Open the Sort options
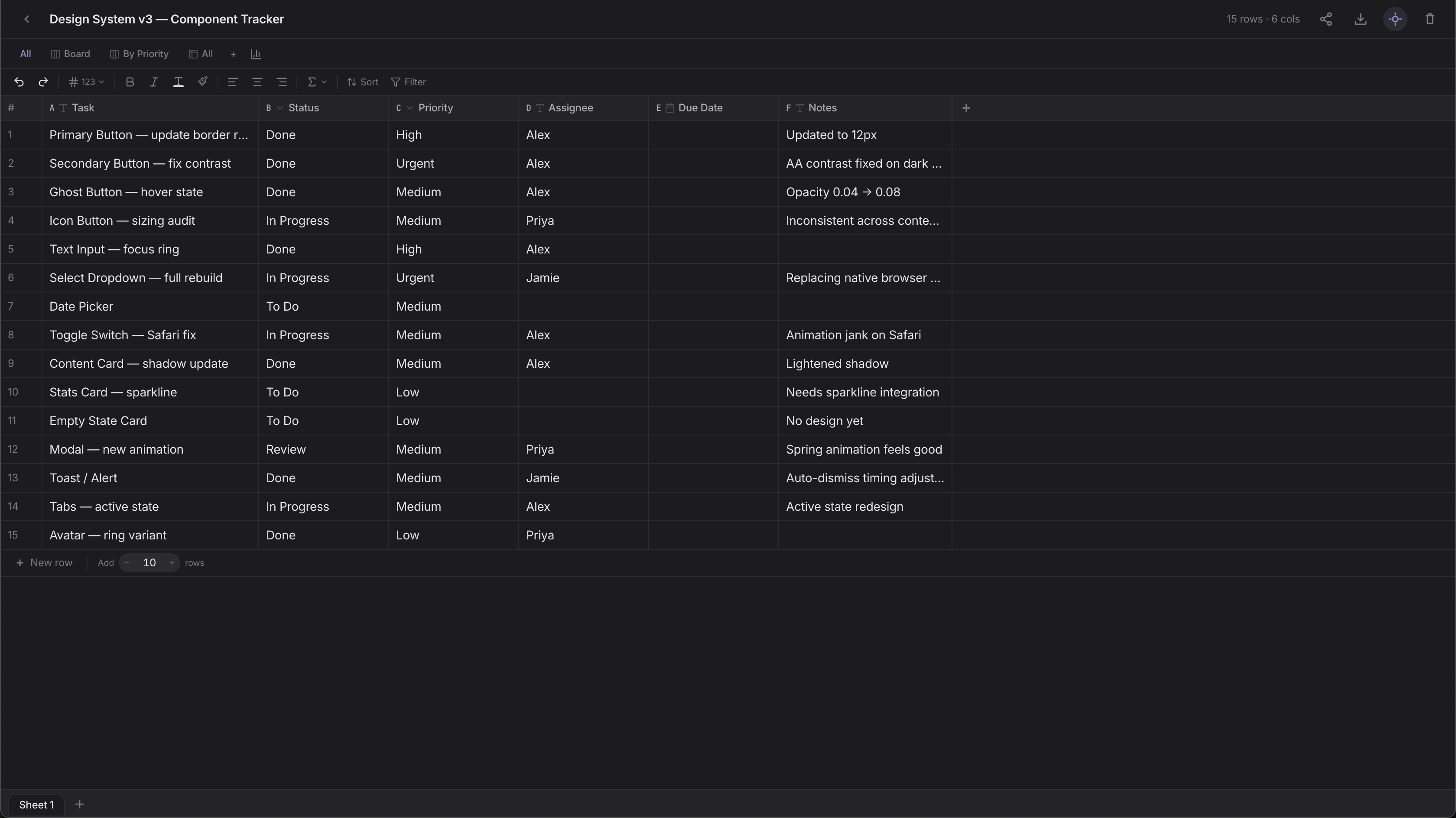Screen dimensions: 1456x818 362,82
